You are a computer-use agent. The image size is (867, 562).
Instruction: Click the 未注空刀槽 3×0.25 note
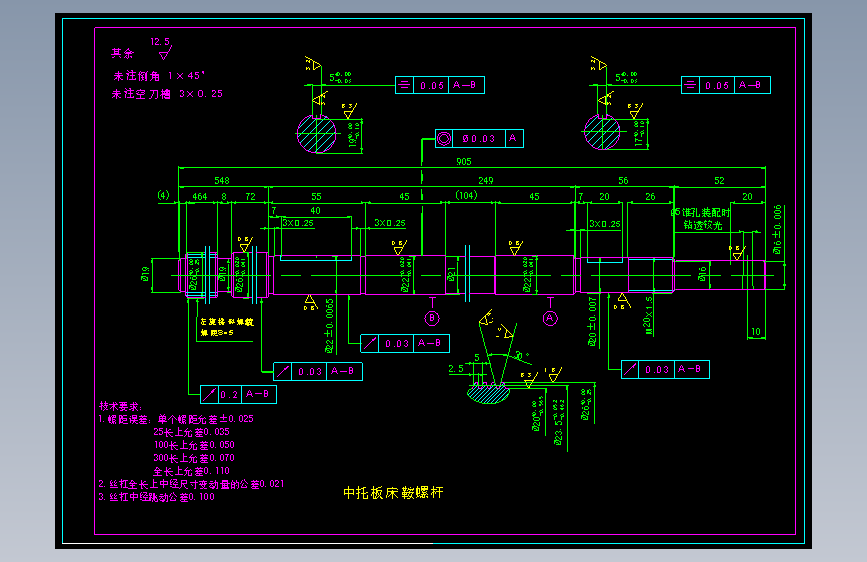168,94
